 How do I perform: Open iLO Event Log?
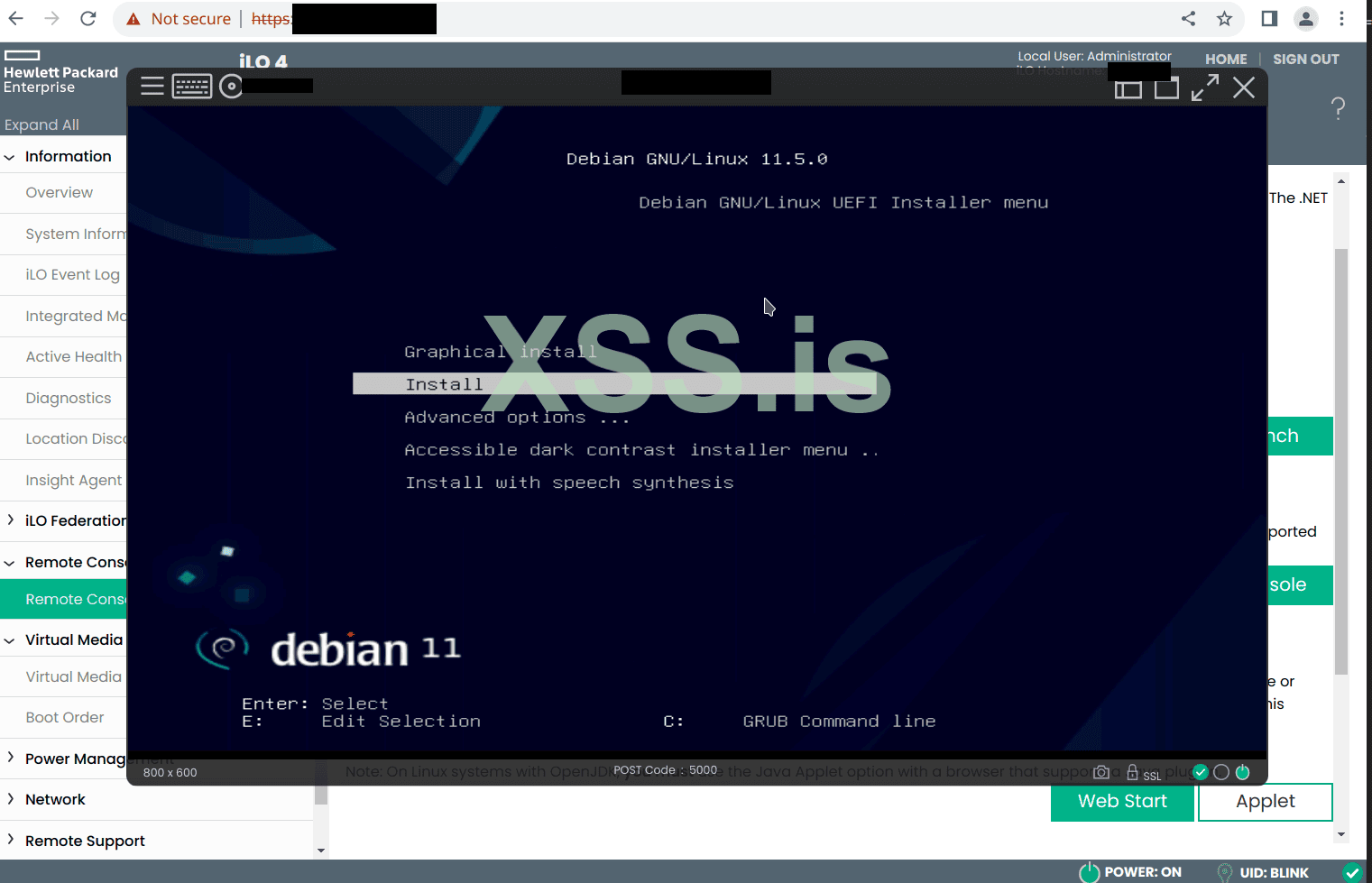click(x=72, y=274)
